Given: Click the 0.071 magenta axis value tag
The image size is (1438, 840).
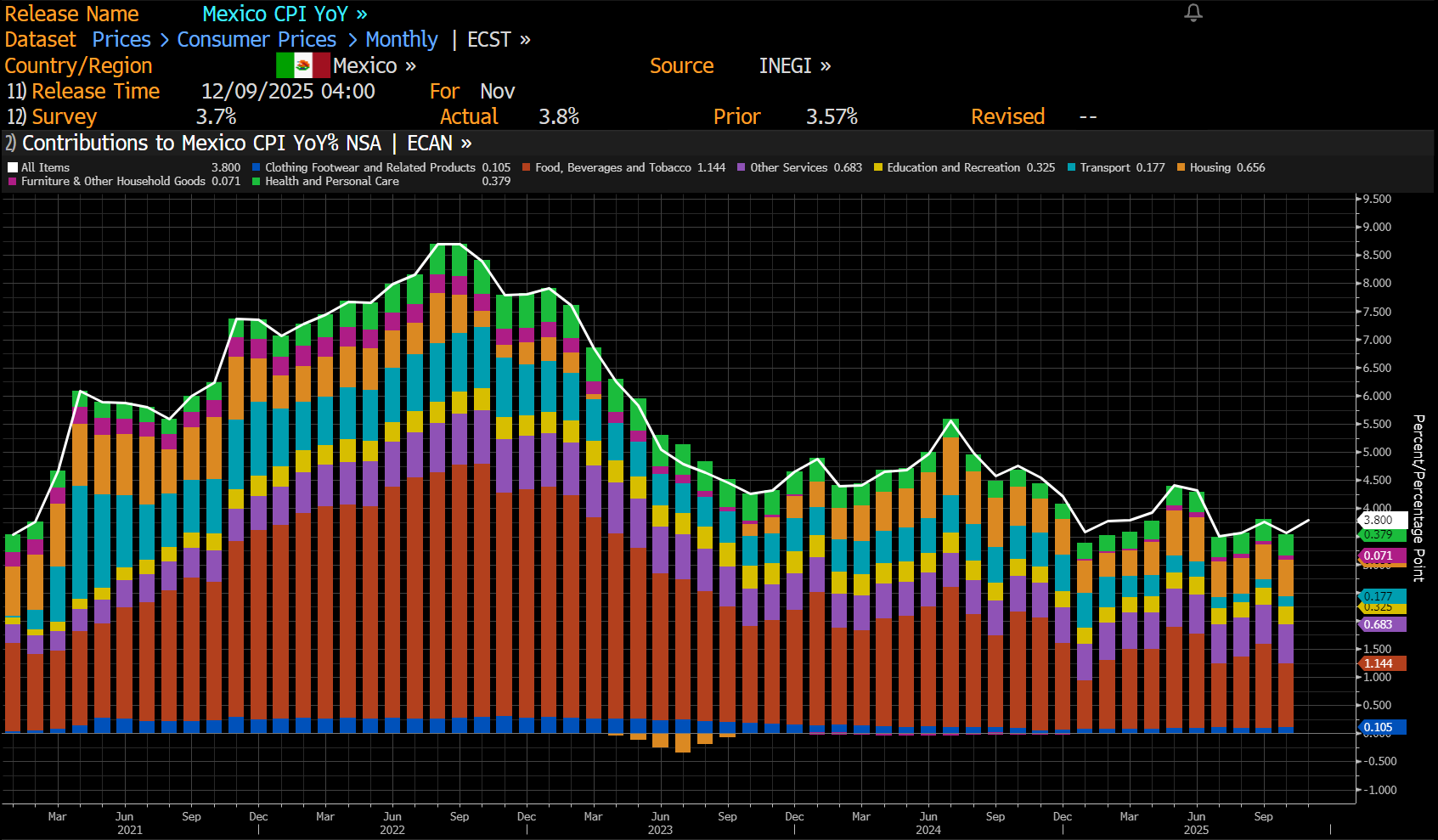Looking at the screenshot, I should pyautogui.click(x=1381, y=555).
